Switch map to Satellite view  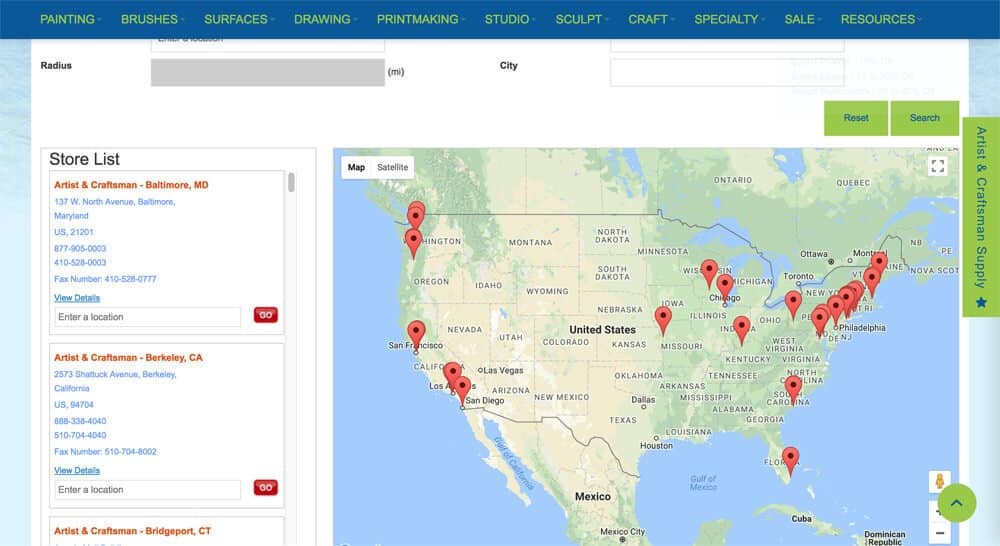point(392,167)
